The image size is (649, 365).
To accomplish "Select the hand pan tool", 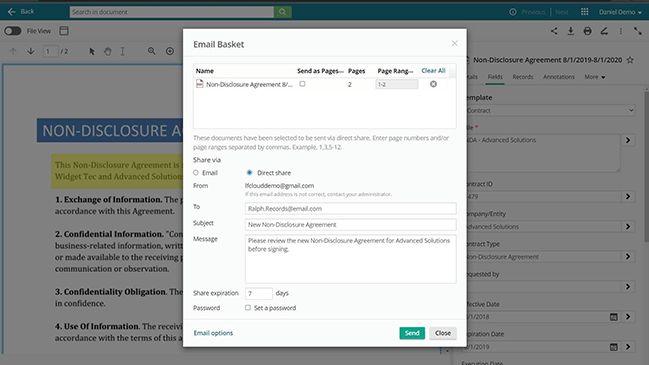I will (108, 51).
